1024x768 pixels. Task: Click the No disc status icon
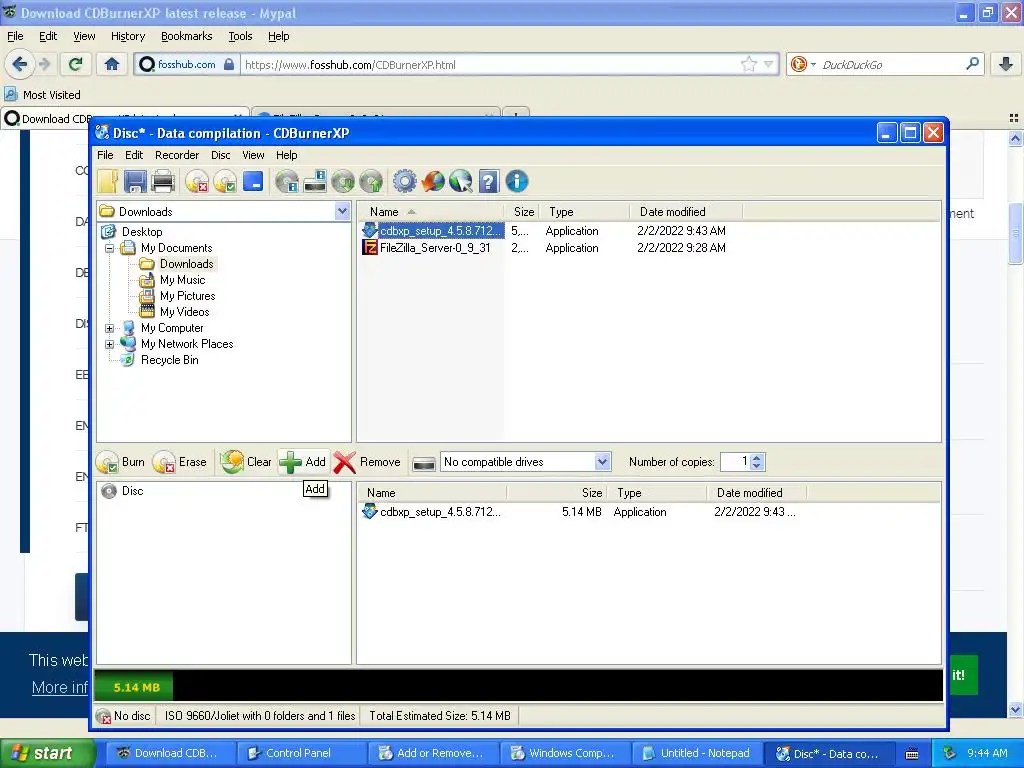coord(103,716)
